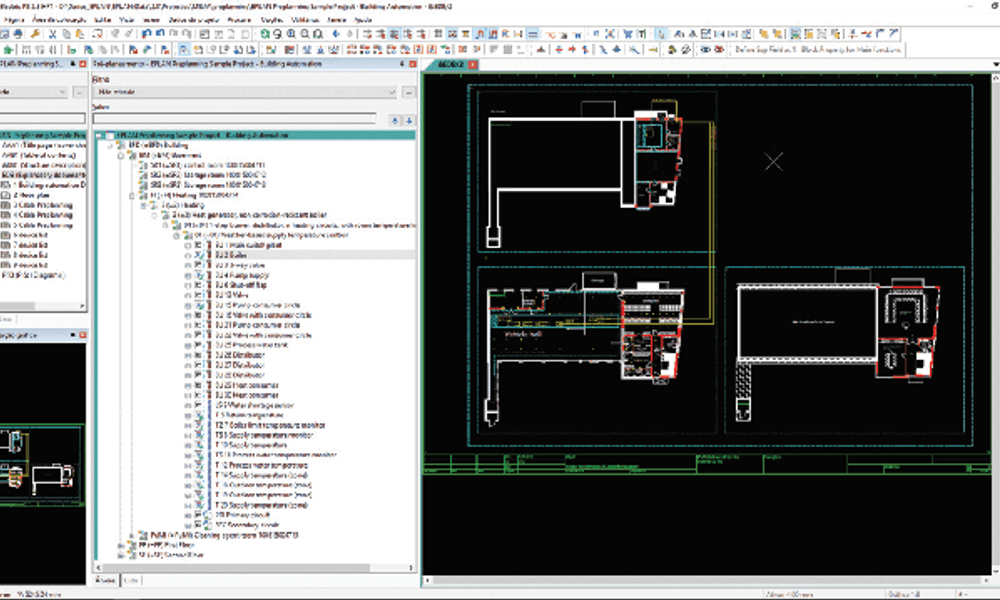Show elements with the eye toolbar icon
This screenshot has width=1000, height=600.
coord(705,49)
